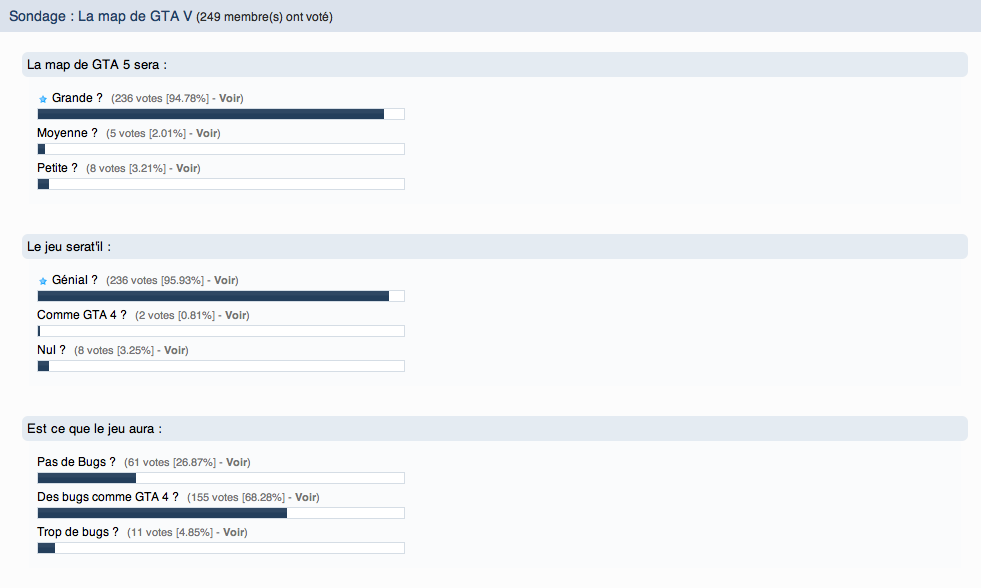Click the Pas de Bugs result bar
The image size is (981, 588).
click(220, 478)
